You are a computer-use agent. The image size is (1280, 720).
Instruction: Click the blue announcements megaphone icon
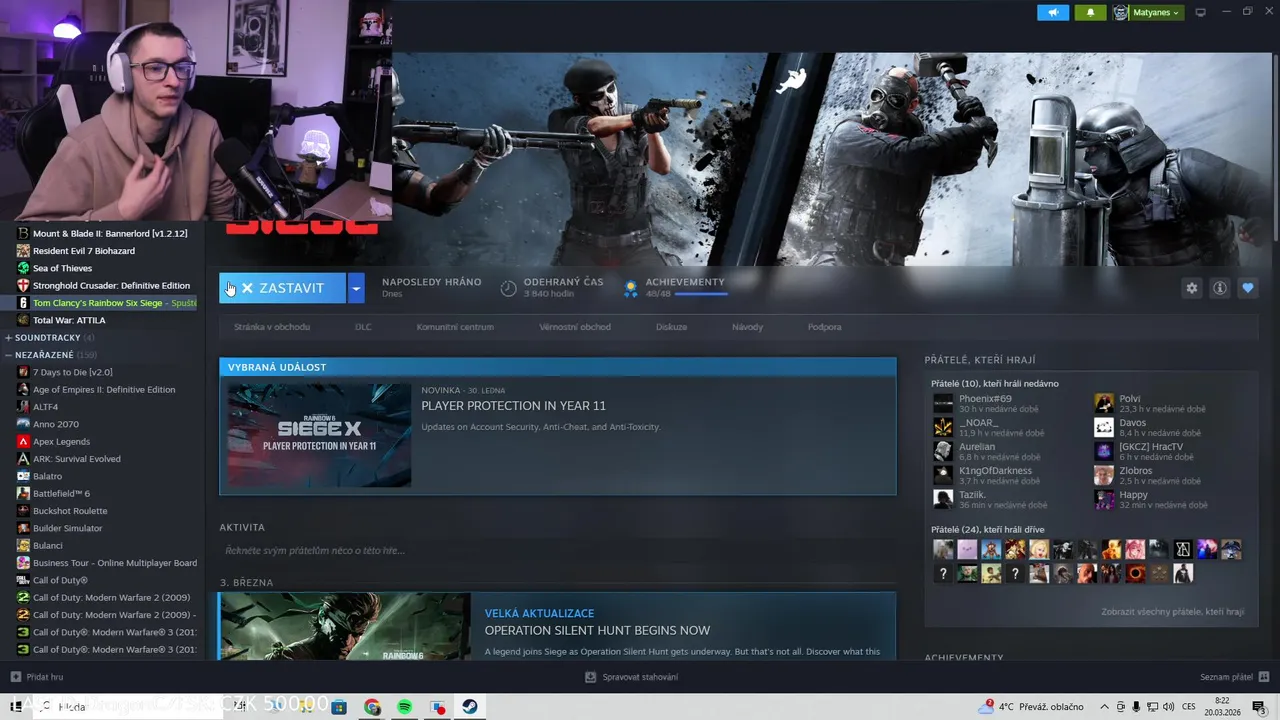1052,12
